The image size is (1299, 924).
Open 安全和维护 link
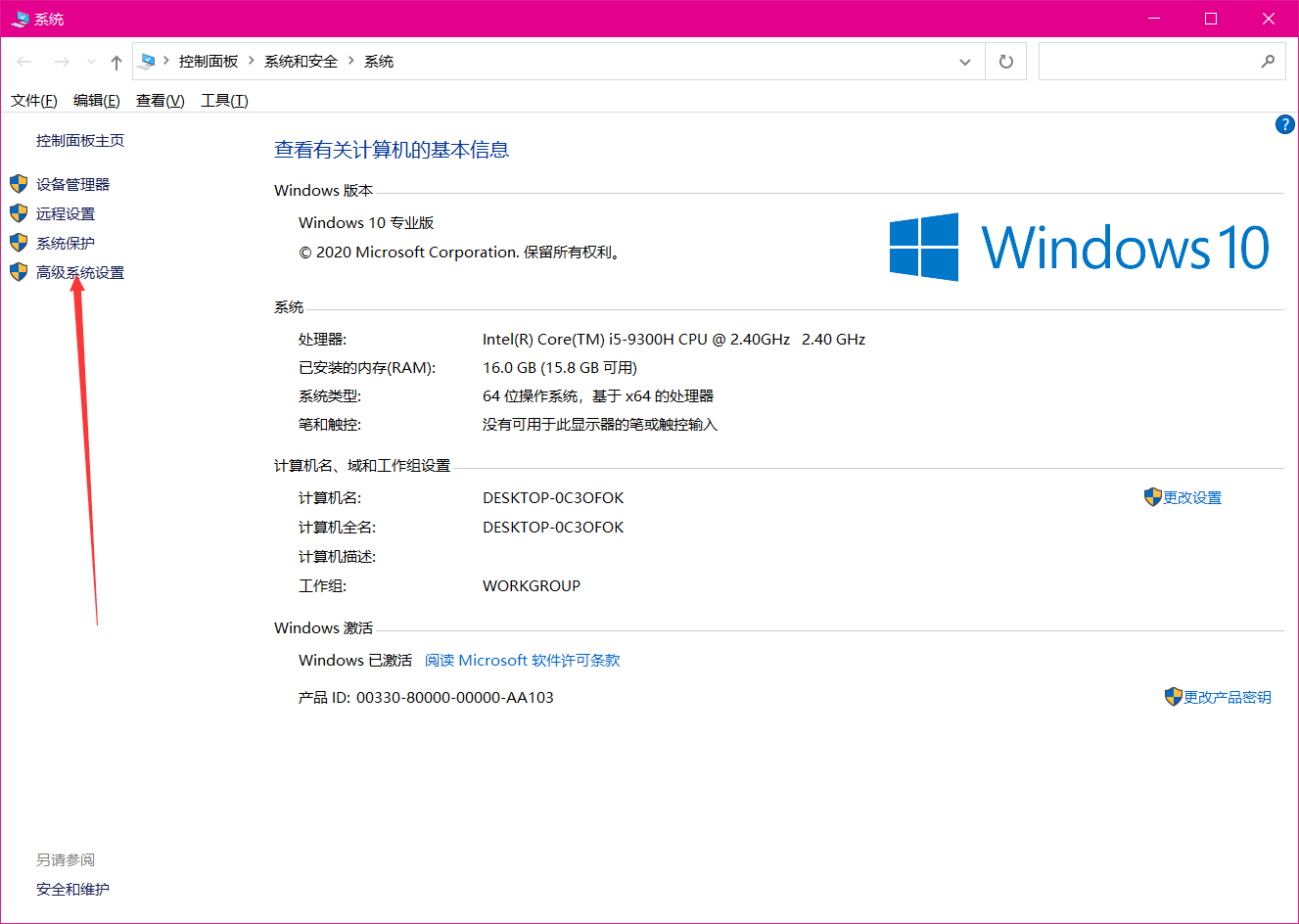click(x=72, y=889)
